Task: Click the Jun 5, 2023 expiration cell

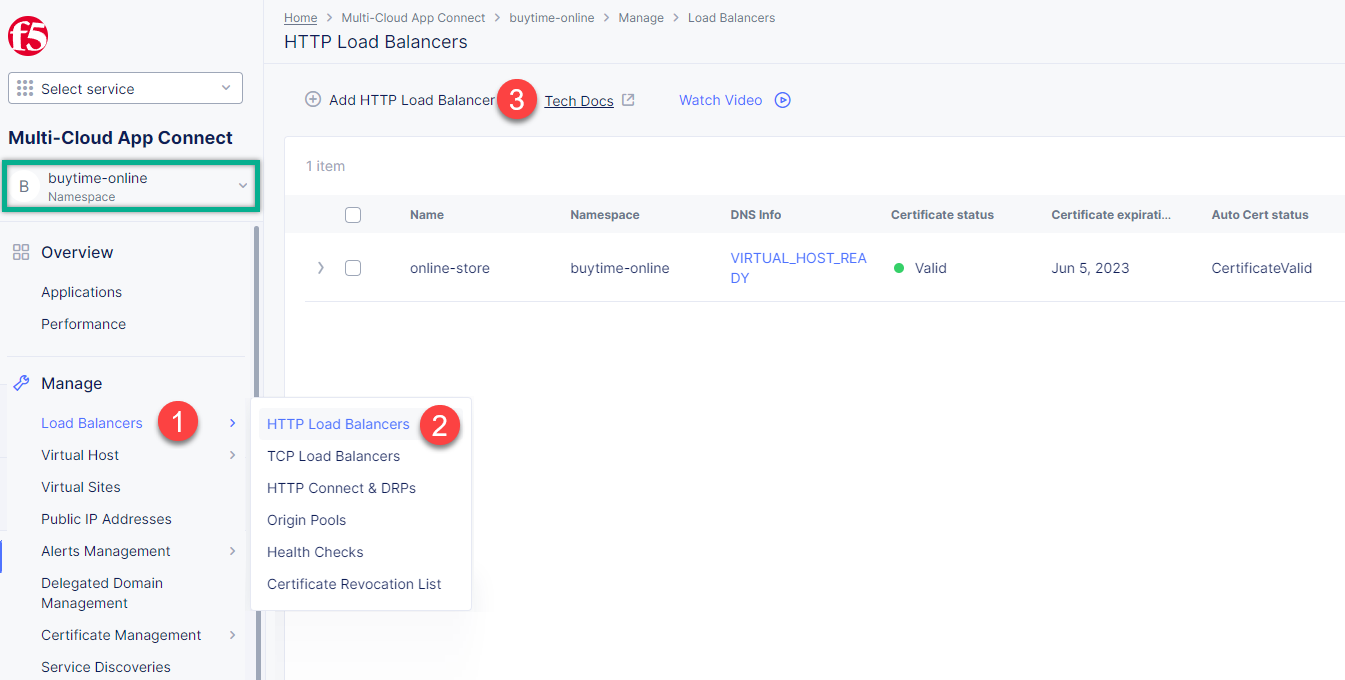Action: 1090,268
